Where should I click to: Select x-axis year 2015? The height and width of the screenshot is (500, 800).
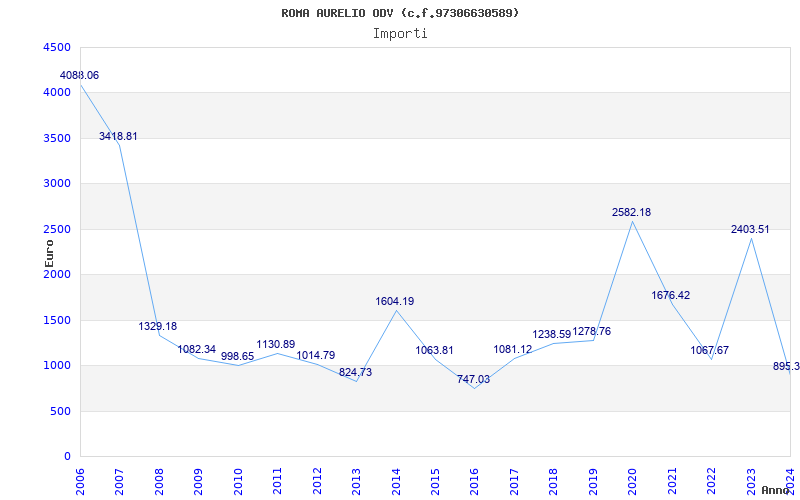(x=435, y=481)
